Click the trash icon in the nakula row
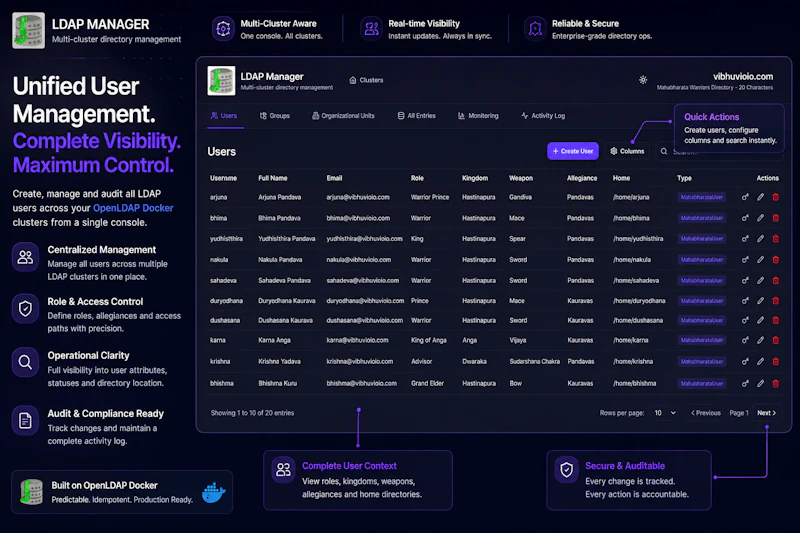800x533 pixels. (776, 260)
